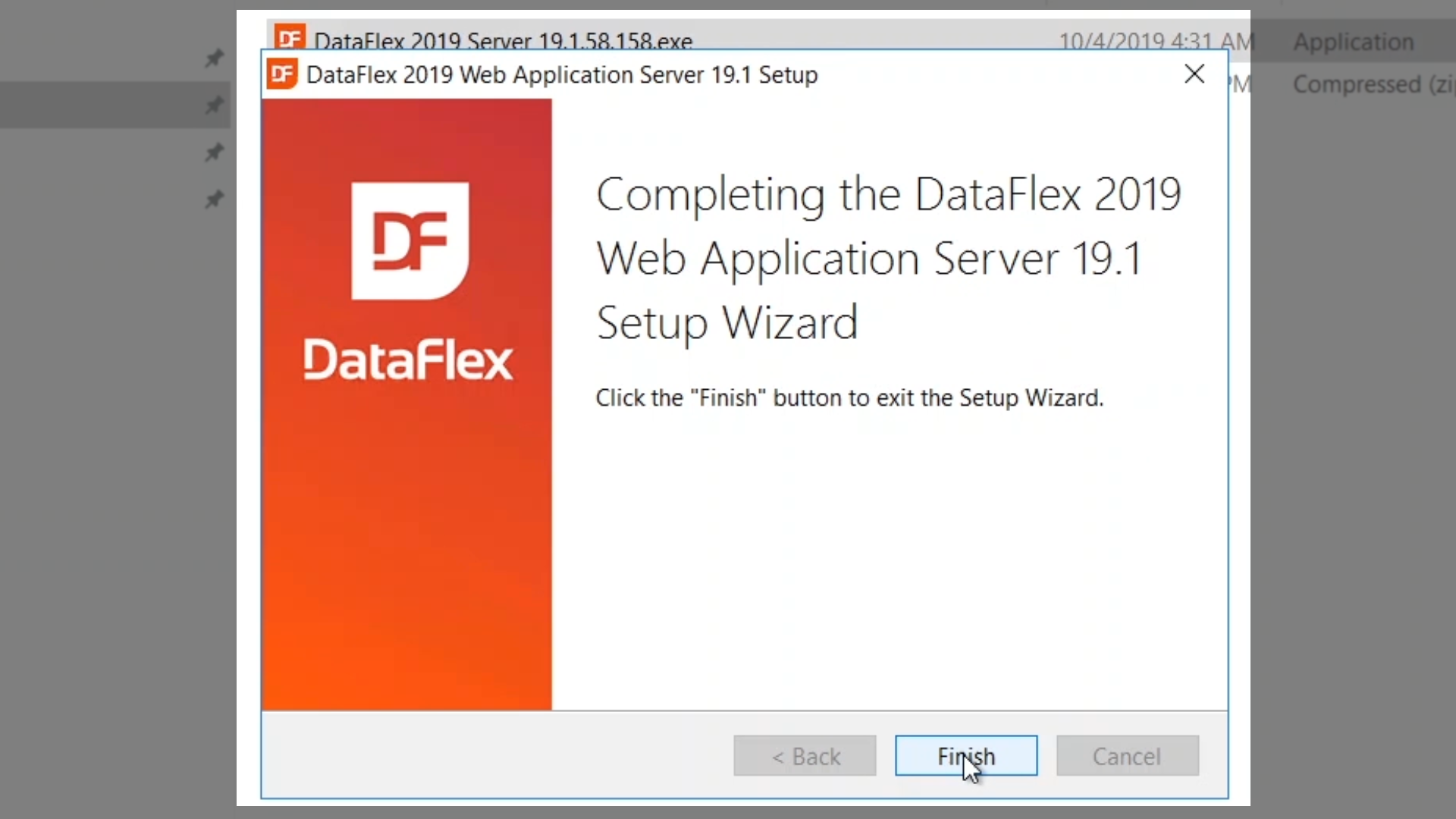
Task: Click the DataFlex wordmark on the banner
Action: (x=408, y=360)
